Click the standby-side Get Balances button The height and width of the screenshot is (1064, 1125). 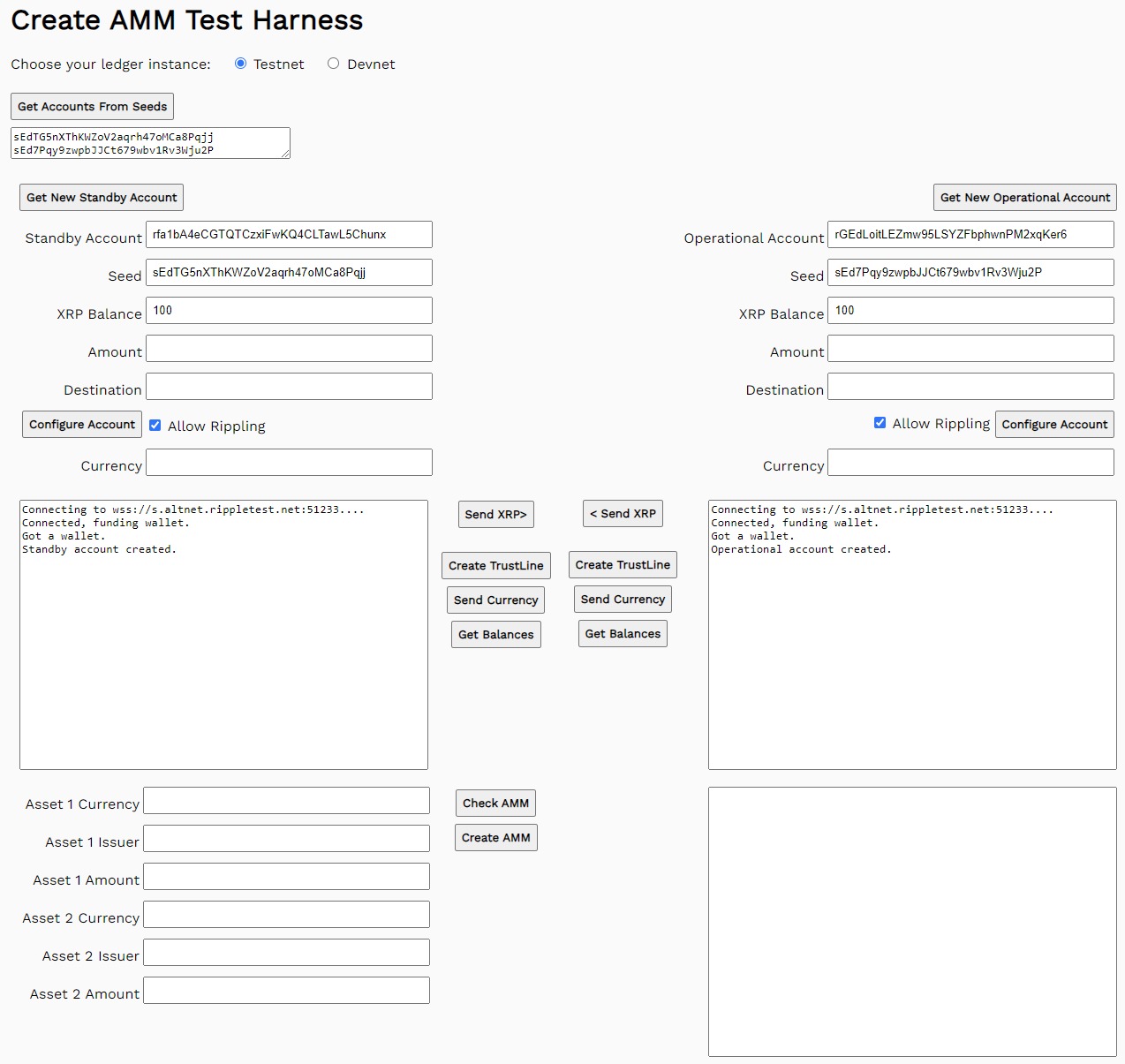point(495,635)
